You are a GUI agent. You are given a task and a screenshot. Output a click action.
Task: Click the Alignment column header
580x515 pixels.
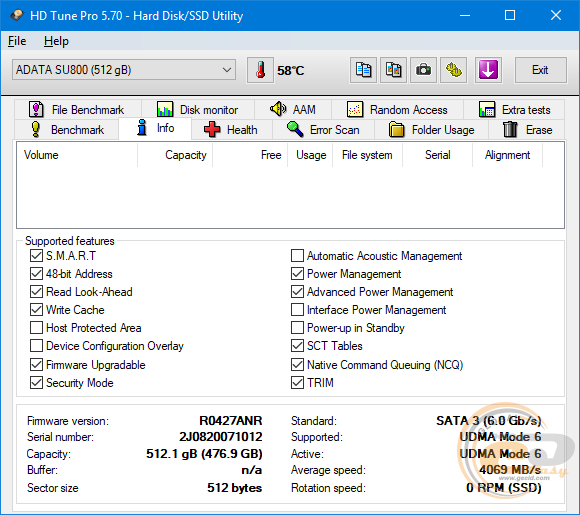[x=508, y=155]
